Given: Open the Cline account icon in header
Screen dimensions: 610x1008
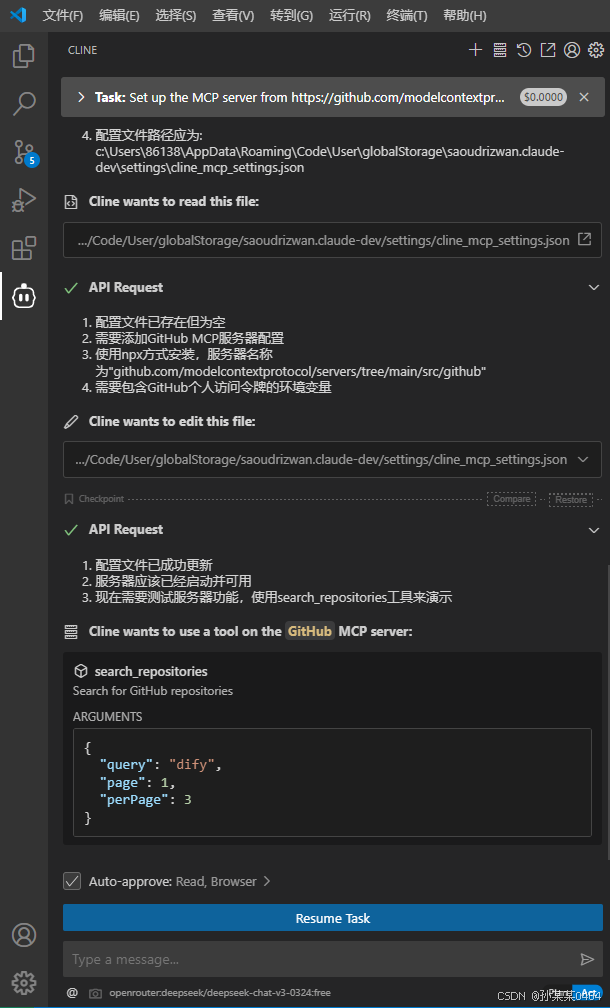Looking at the screenshot, I should [572, 50].
